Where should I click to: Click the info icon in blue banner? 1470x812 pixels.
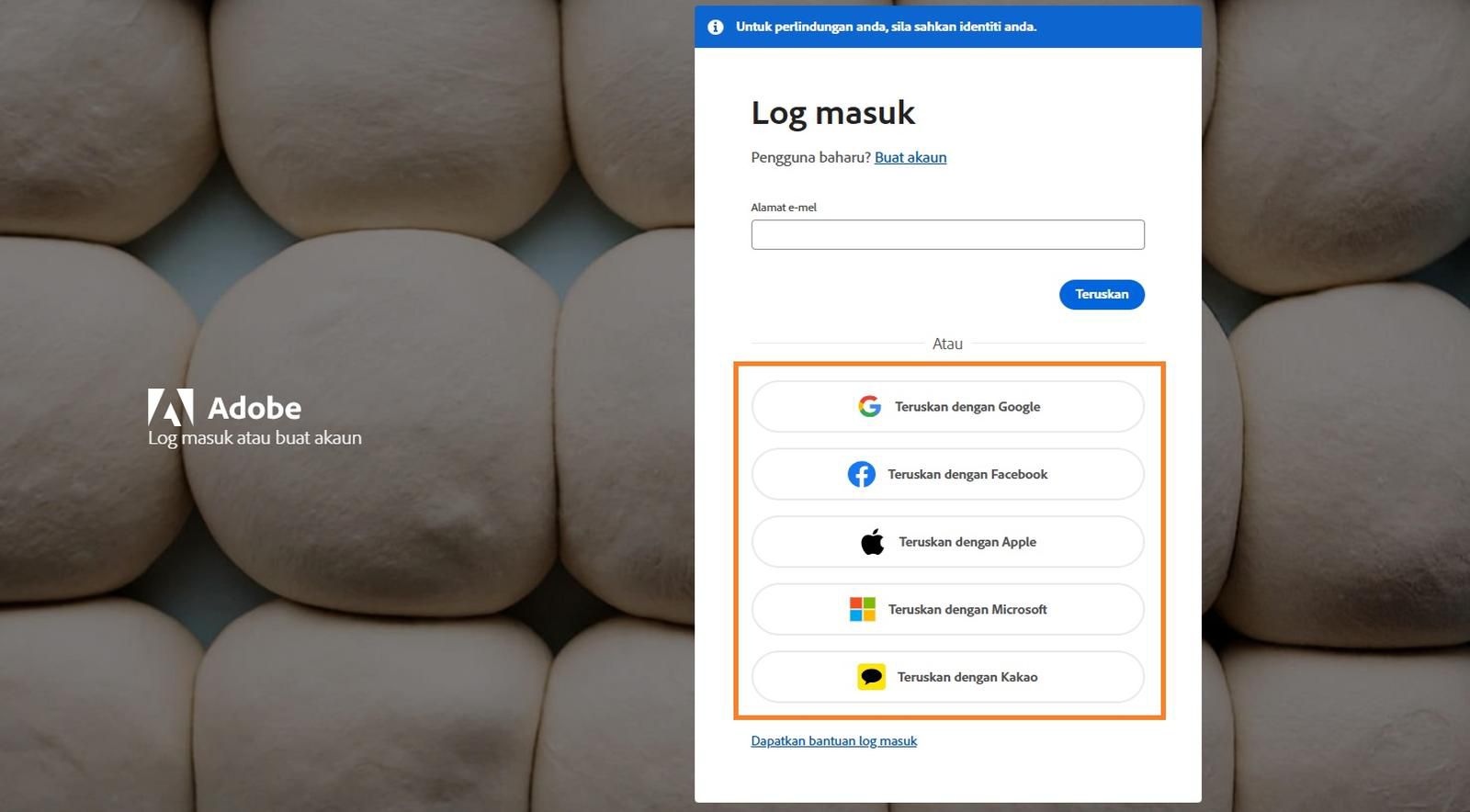click(x=715, y=27)
